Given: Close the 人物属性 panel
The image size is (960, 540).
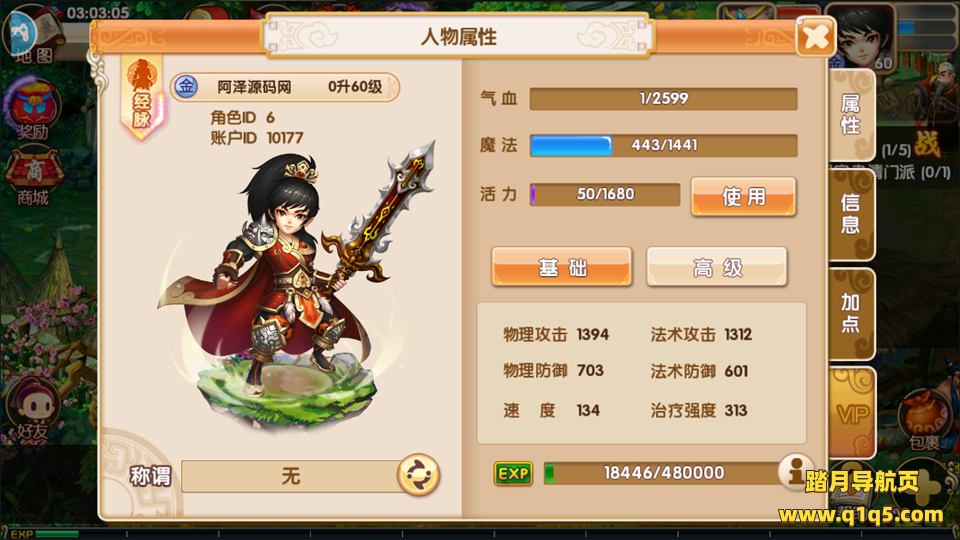Looking at the screenshot, I should (816, 37).
